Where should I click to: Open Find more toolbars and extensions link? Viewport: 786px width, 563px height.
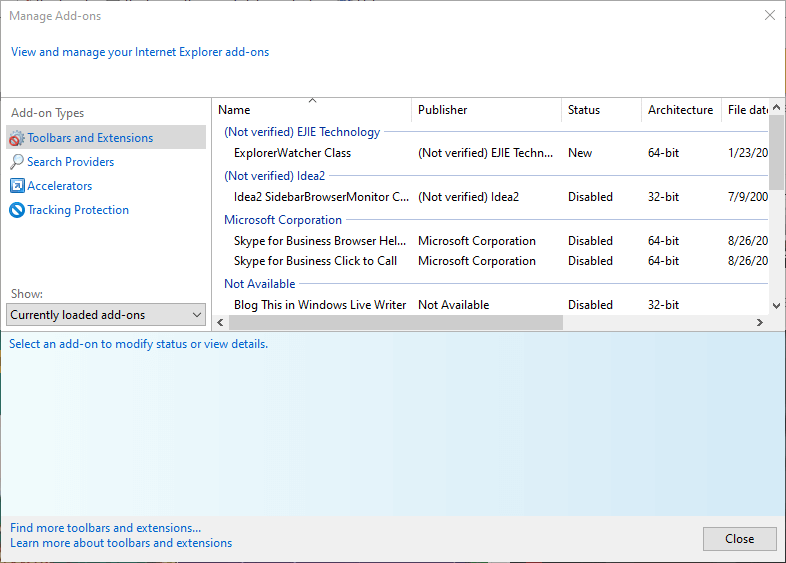pos(106,528)
